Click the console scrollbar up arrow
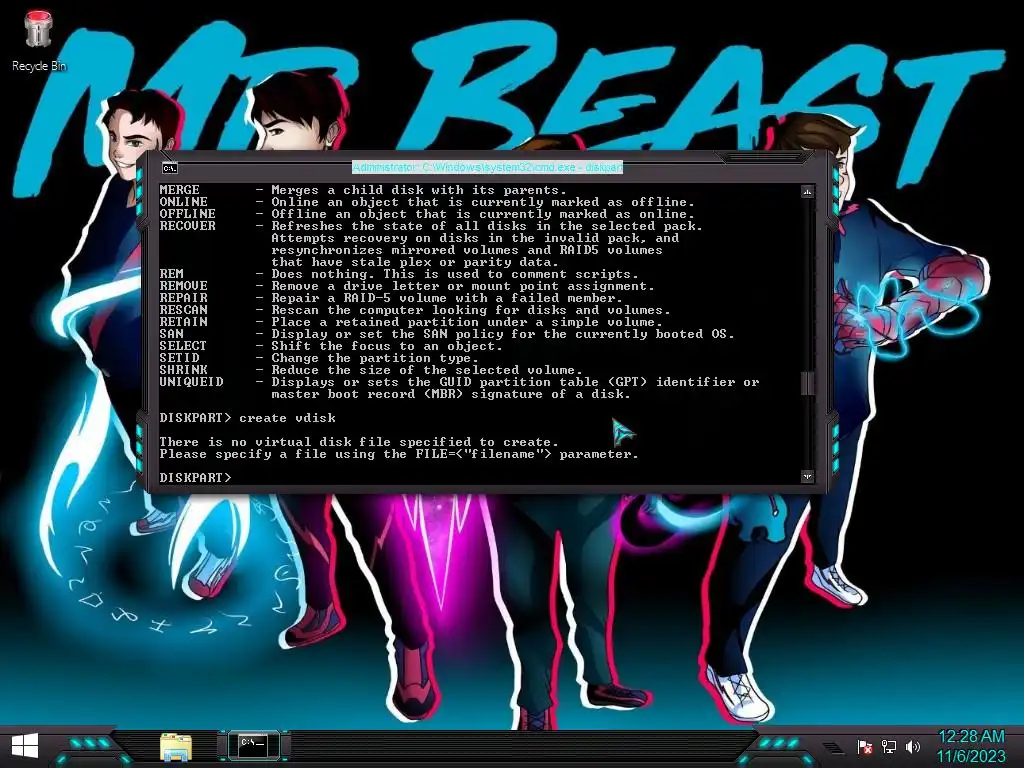 click(807, 191)
